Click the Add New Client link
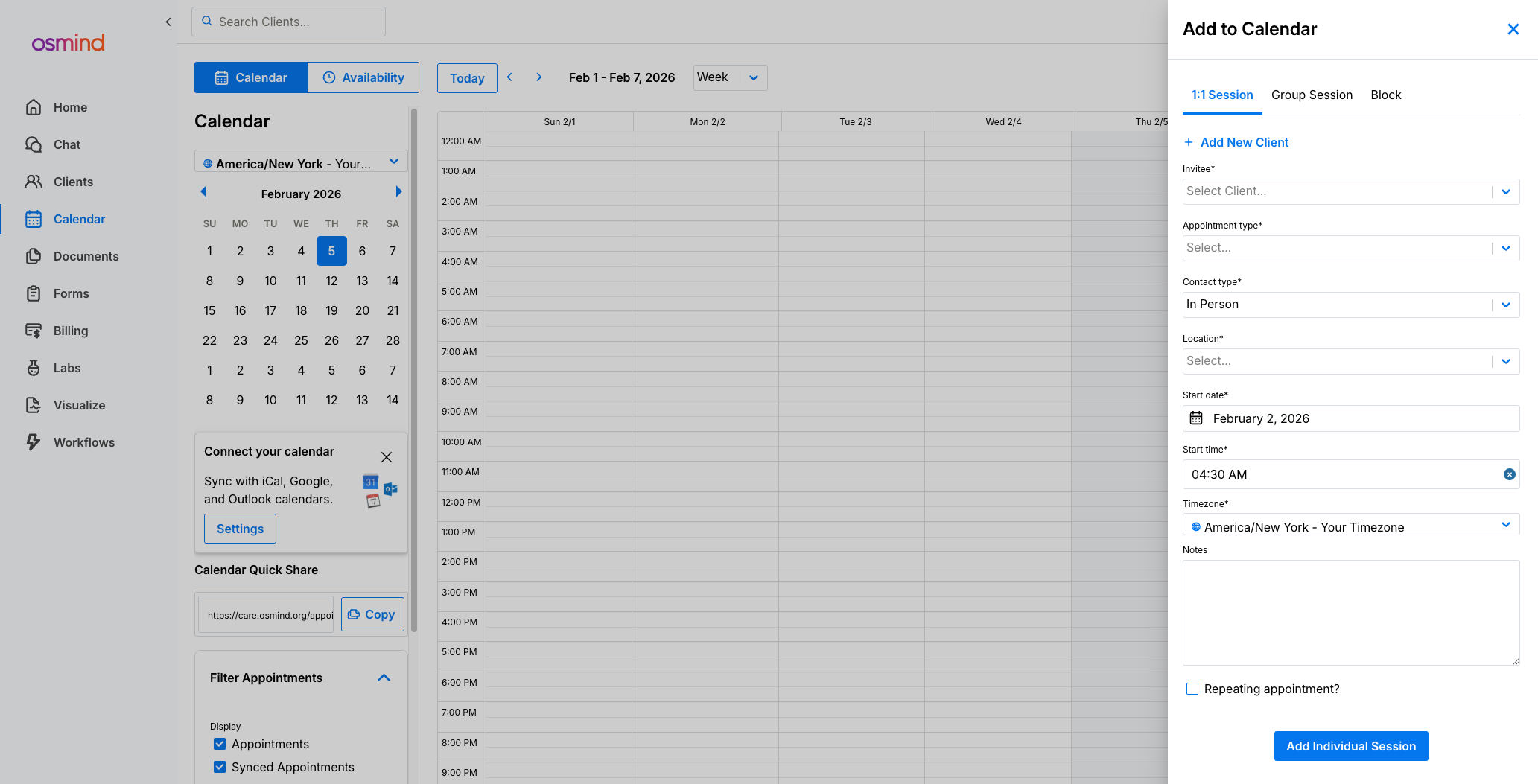This screenshot has width=1538, height=784. tap(1245, 142)
